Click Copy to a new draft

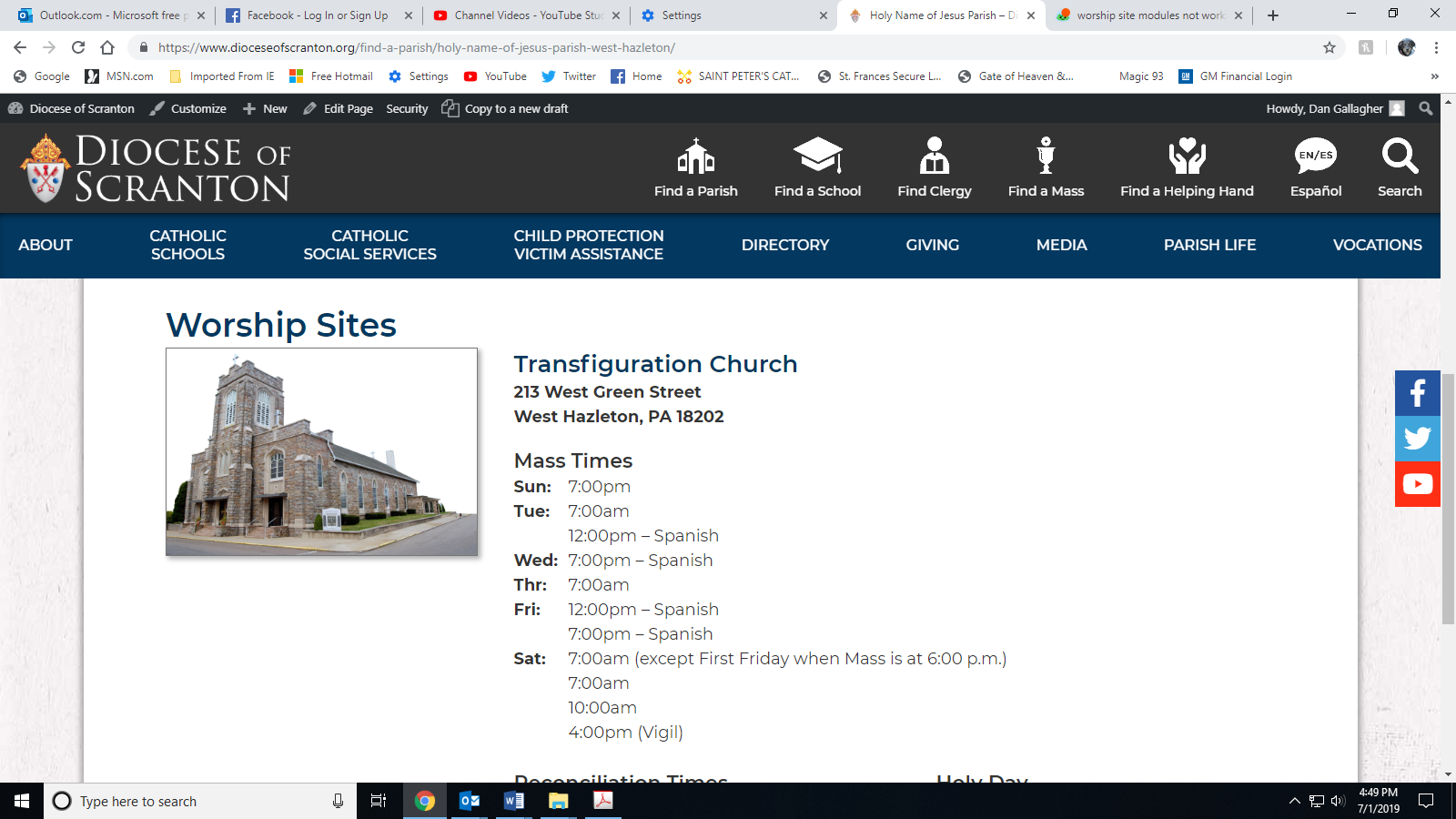pyautogui.click(x=505, y=108)
